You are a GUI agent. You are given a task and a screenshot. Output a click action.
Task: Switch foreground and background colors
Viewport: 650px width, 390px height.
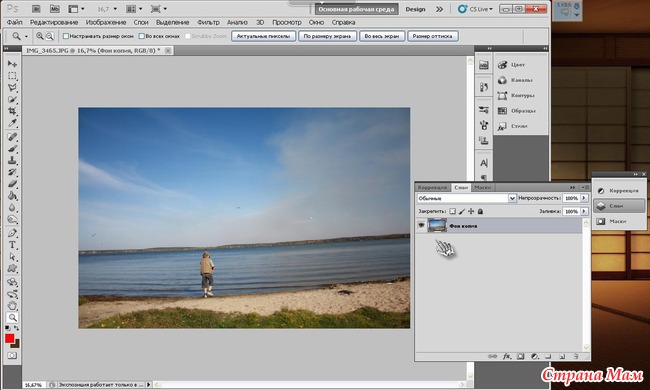pos(17,328)
